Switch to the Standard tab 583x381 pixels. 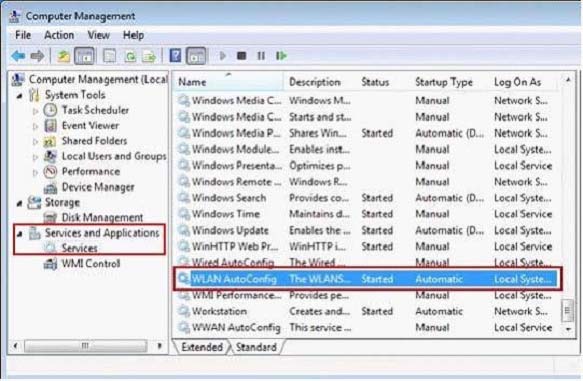256,347
